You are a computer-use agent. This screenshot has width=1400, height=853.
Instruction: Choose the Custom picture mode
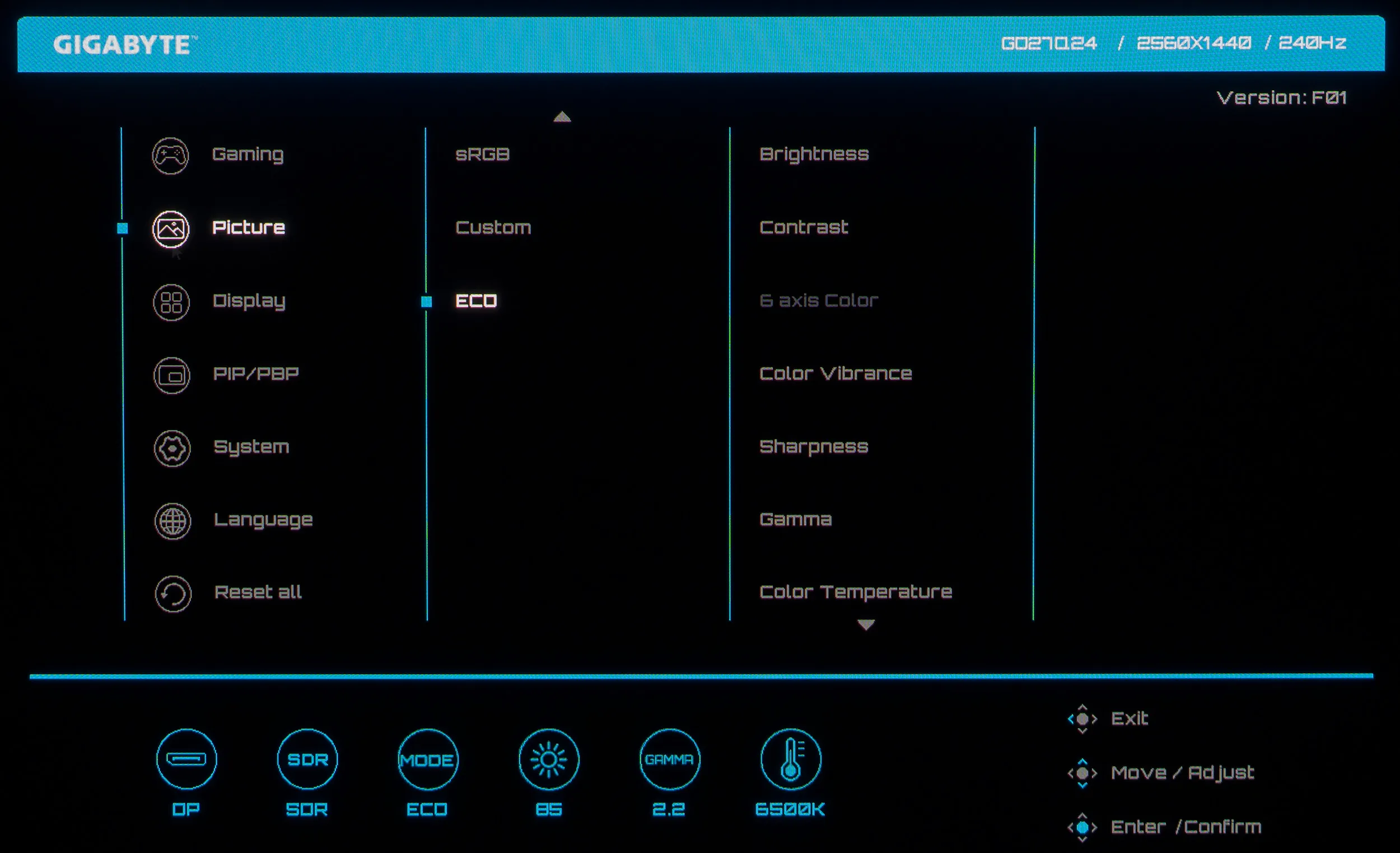click(x=493, y=227)
